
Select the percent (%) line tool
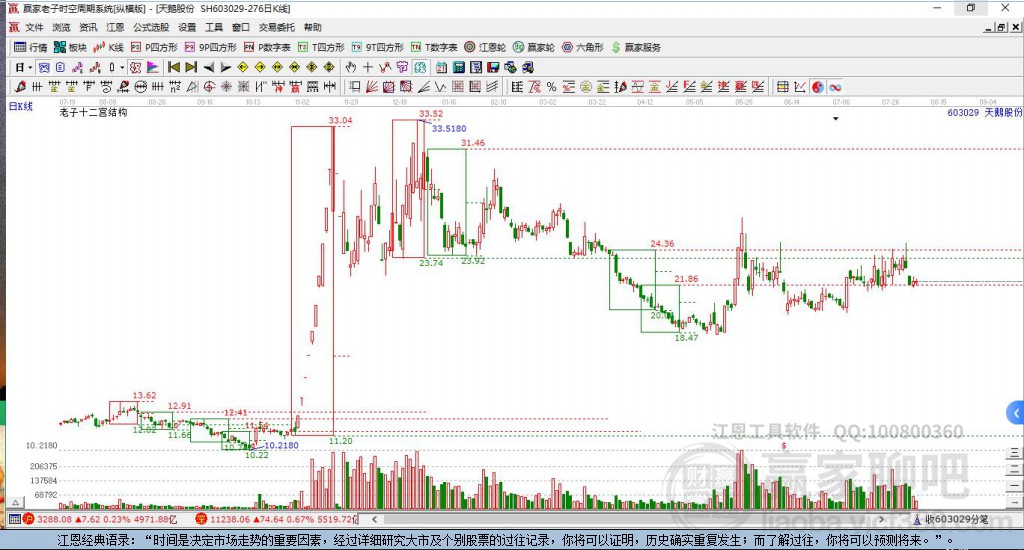click(x=552, y=87)
